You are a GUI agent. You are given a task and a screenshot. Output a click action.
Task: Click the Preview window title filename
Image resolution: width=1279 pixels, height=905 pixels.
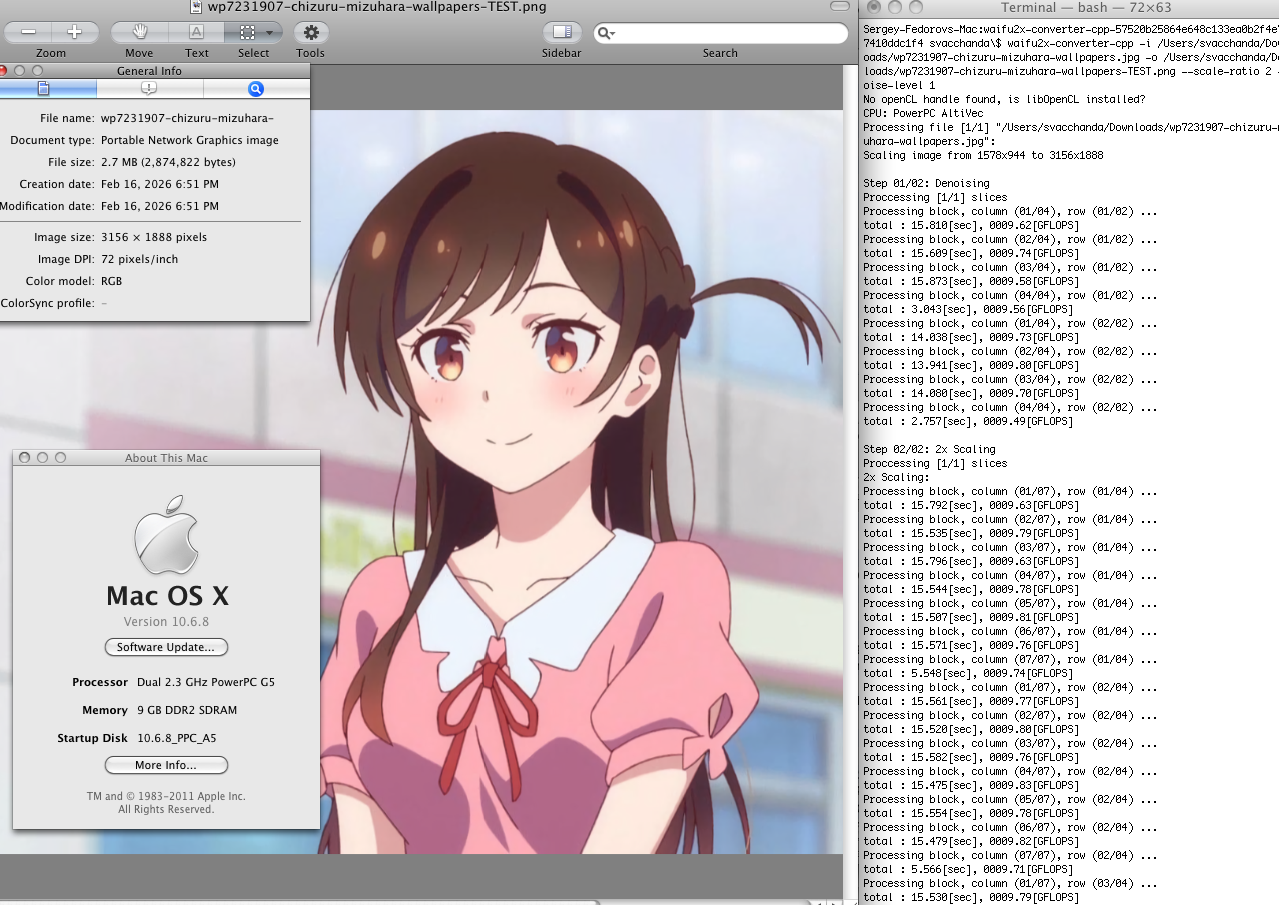(378, 6)
